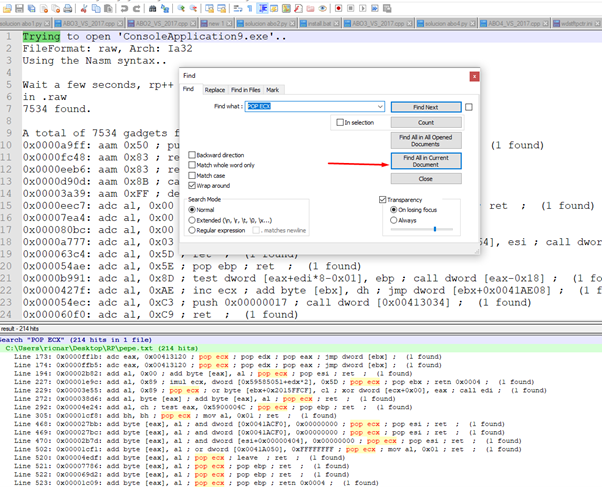Screen dimensions: 602x487
Task: Click Find All in Current Document
Action: [x=426, y=161]
